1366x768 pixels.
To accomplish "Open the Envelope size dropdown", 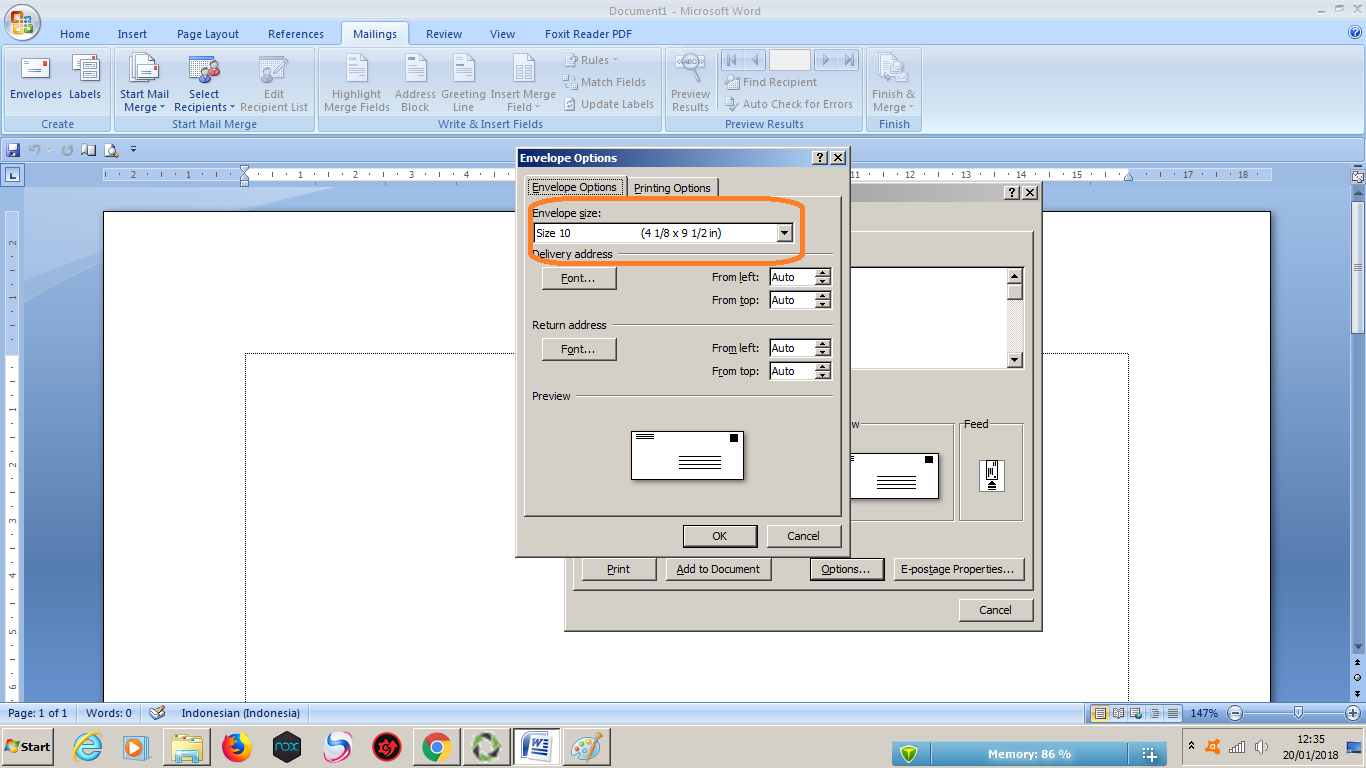I will click(785, 232).
